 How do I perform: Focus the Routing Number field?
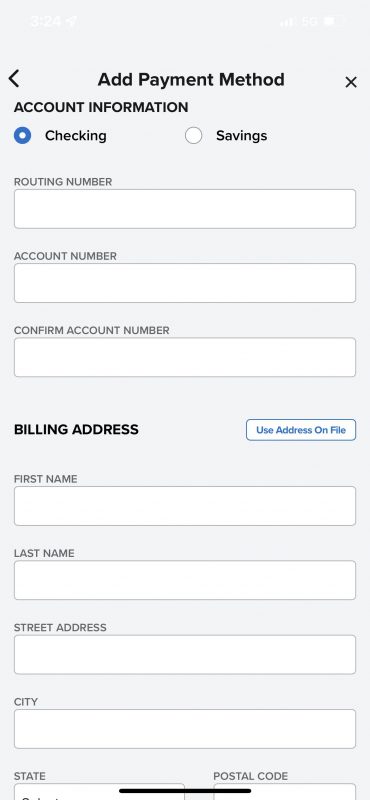185,209
